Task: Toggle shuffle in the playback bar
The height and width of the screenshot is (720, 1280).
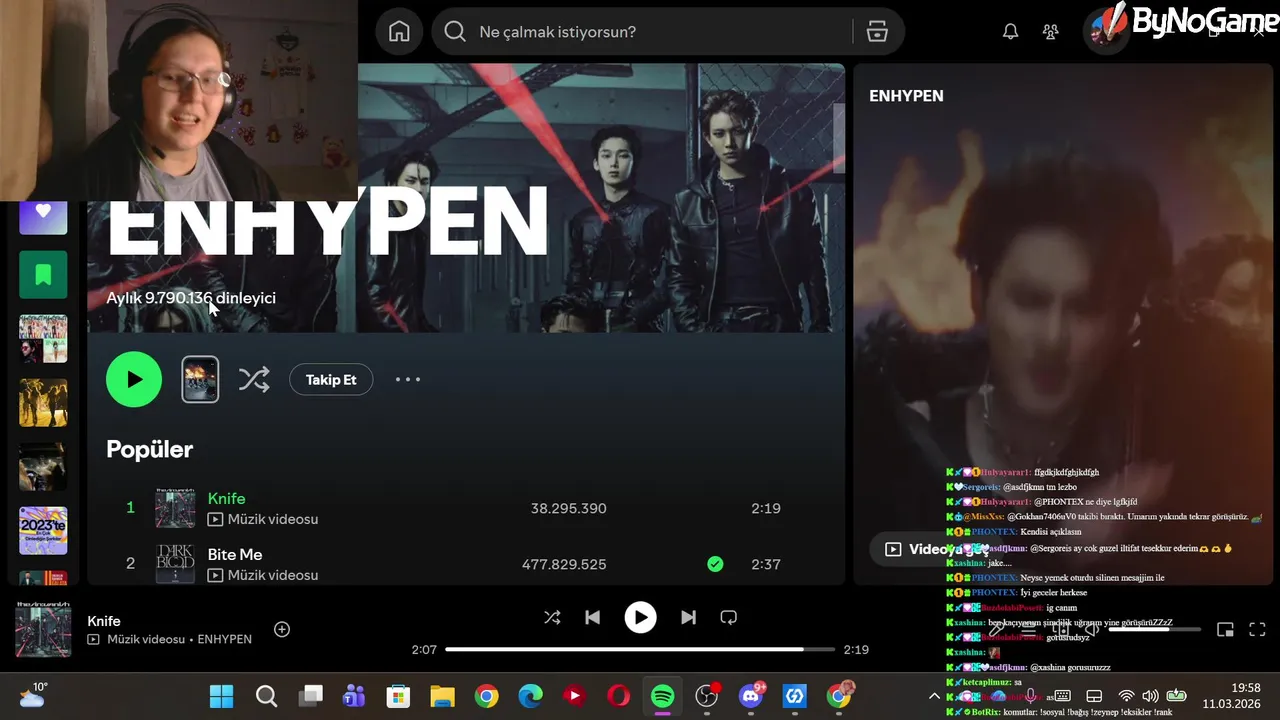Action: 552,617
